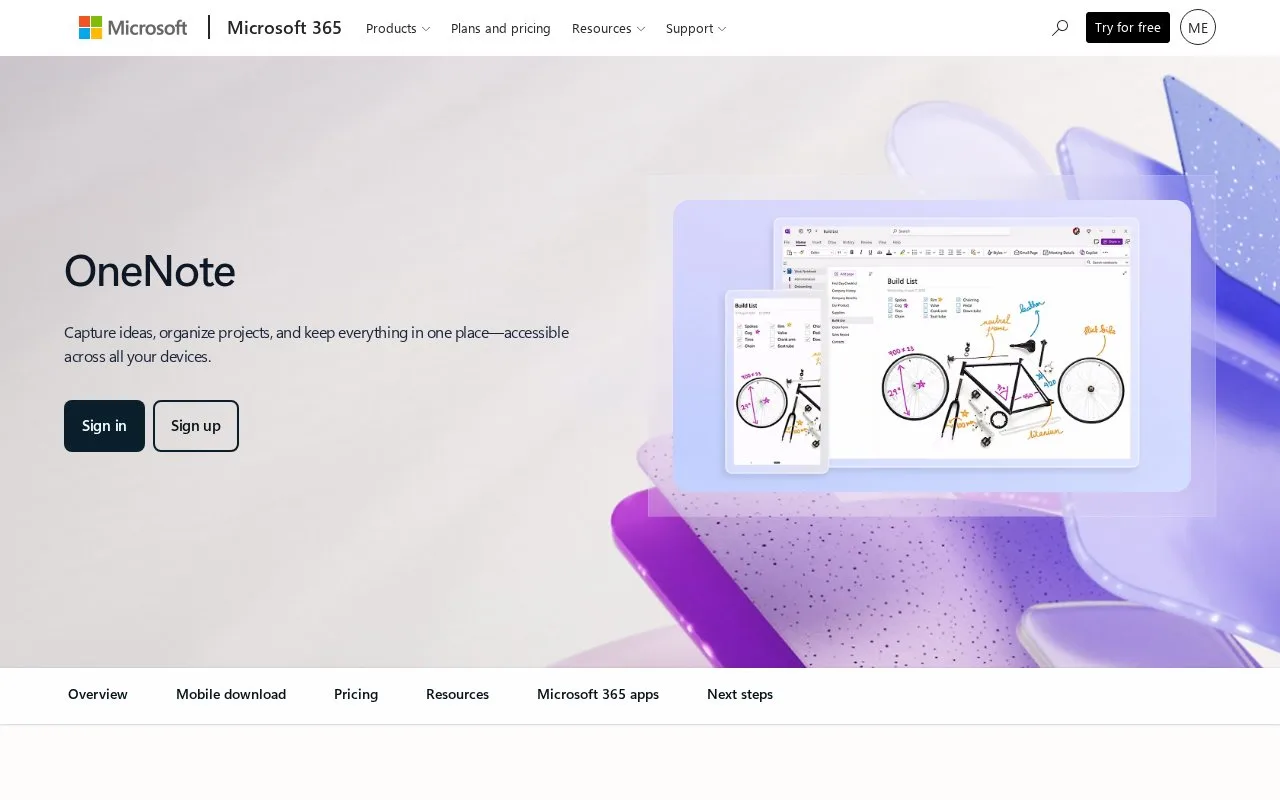Go to Microsoft 365 apps section
Viewport: 1280px width, 800px height.
(x=598, y=694)
